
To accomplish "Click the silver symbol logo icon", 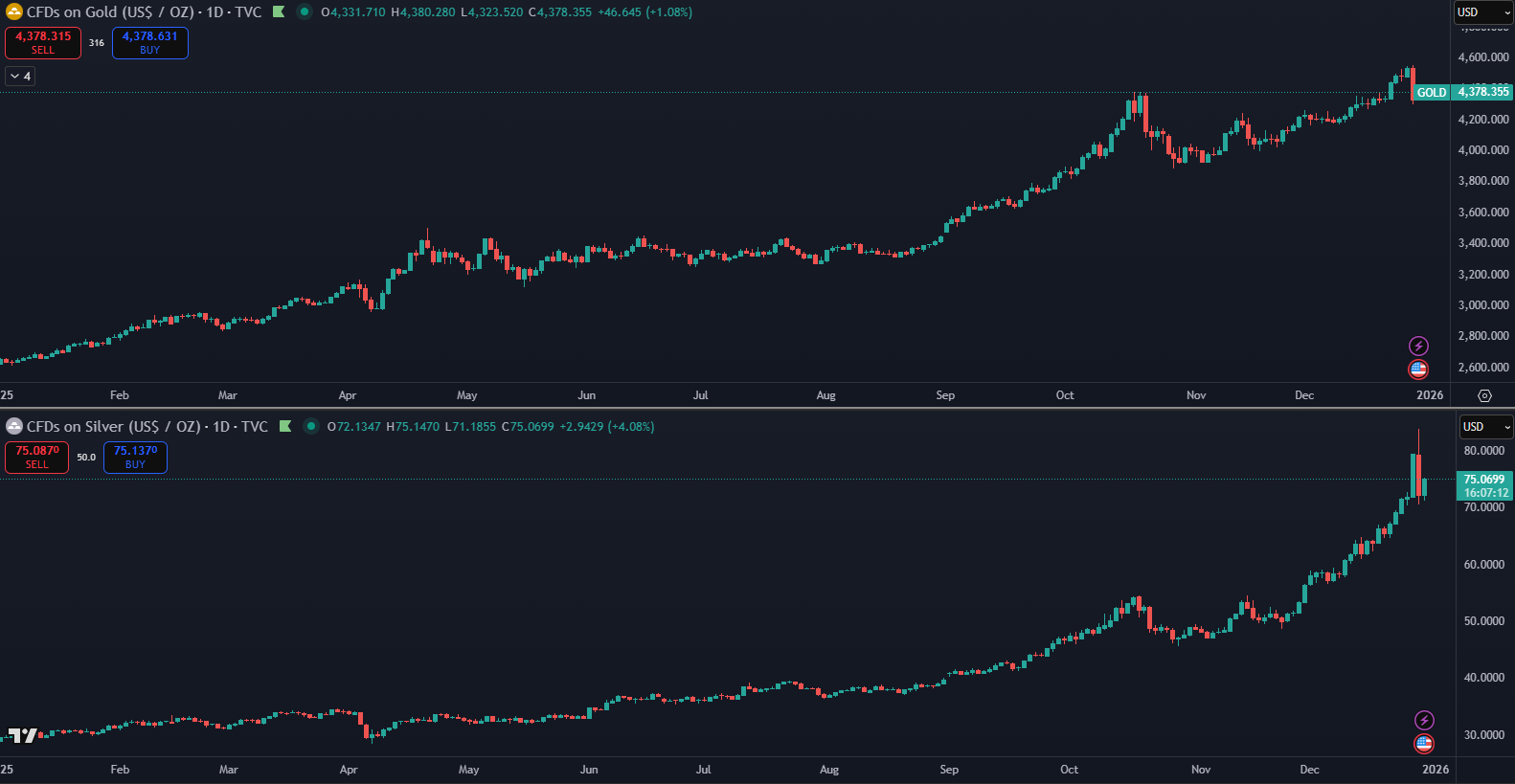I will pos(14,427).
